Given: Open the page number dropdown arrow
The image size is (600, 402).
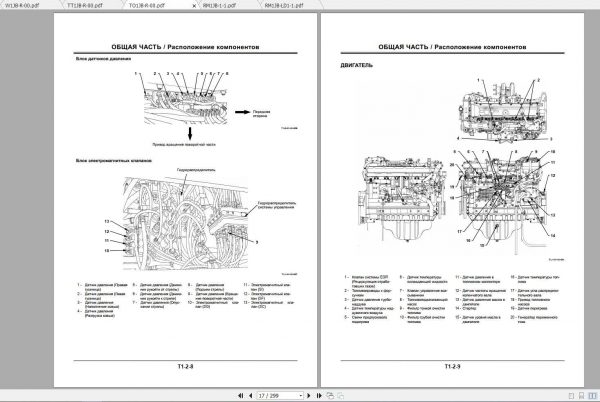Looking at the screenshot, I should [301, 395].
